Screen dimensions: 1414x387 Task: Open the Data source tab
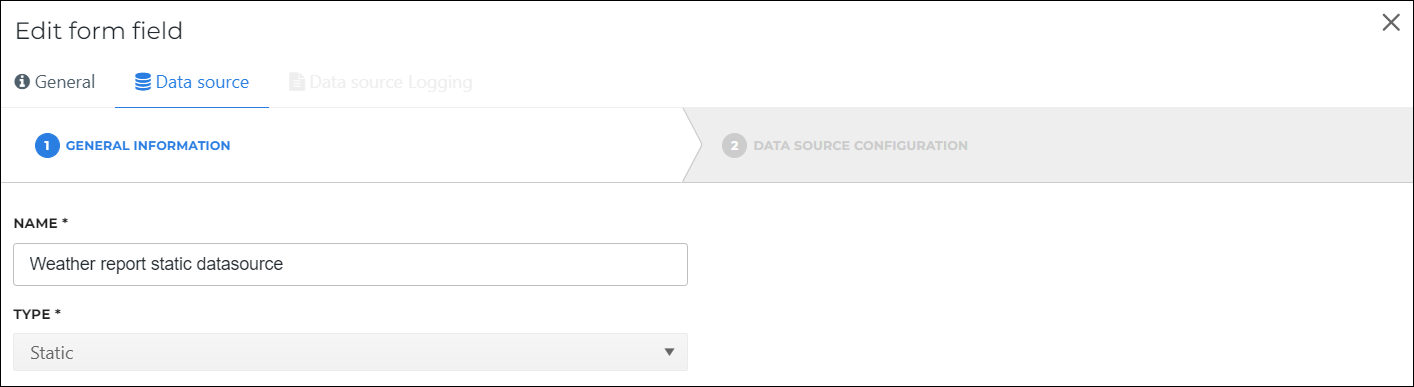(x=192, y=82)
